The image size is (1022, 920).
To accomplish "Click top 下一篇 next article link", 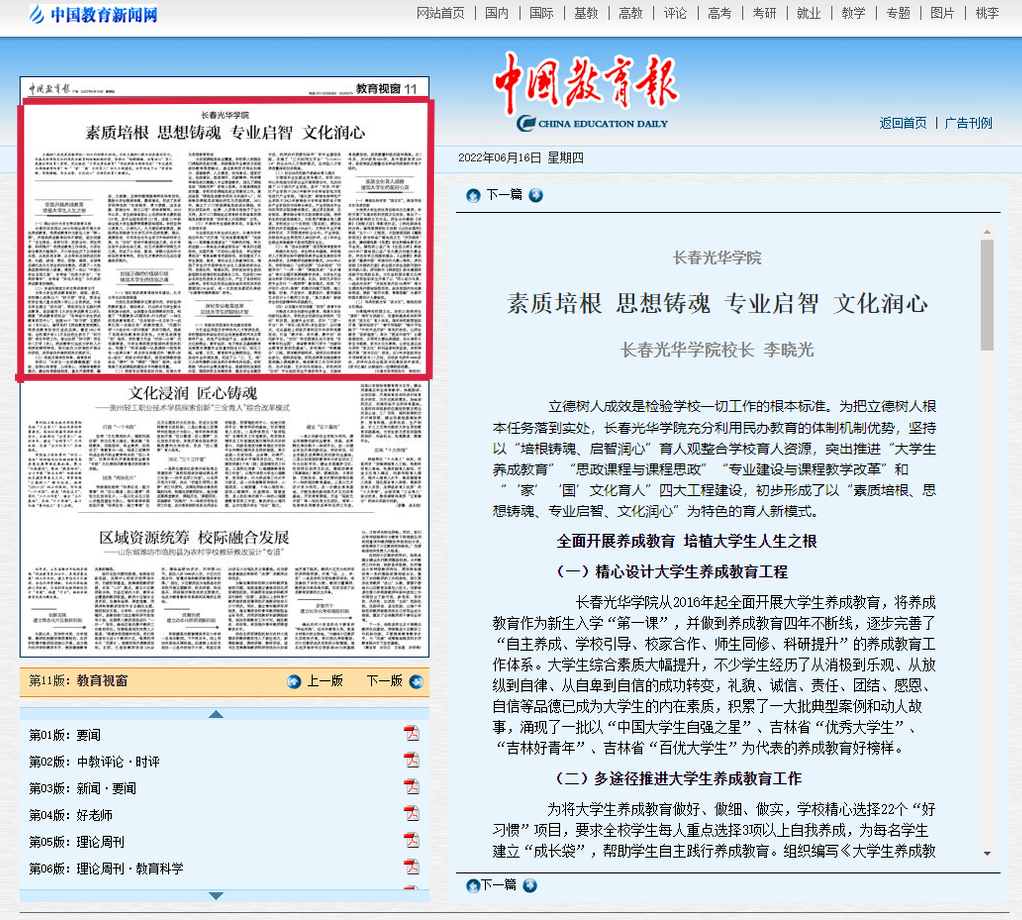I will (504, 195).
